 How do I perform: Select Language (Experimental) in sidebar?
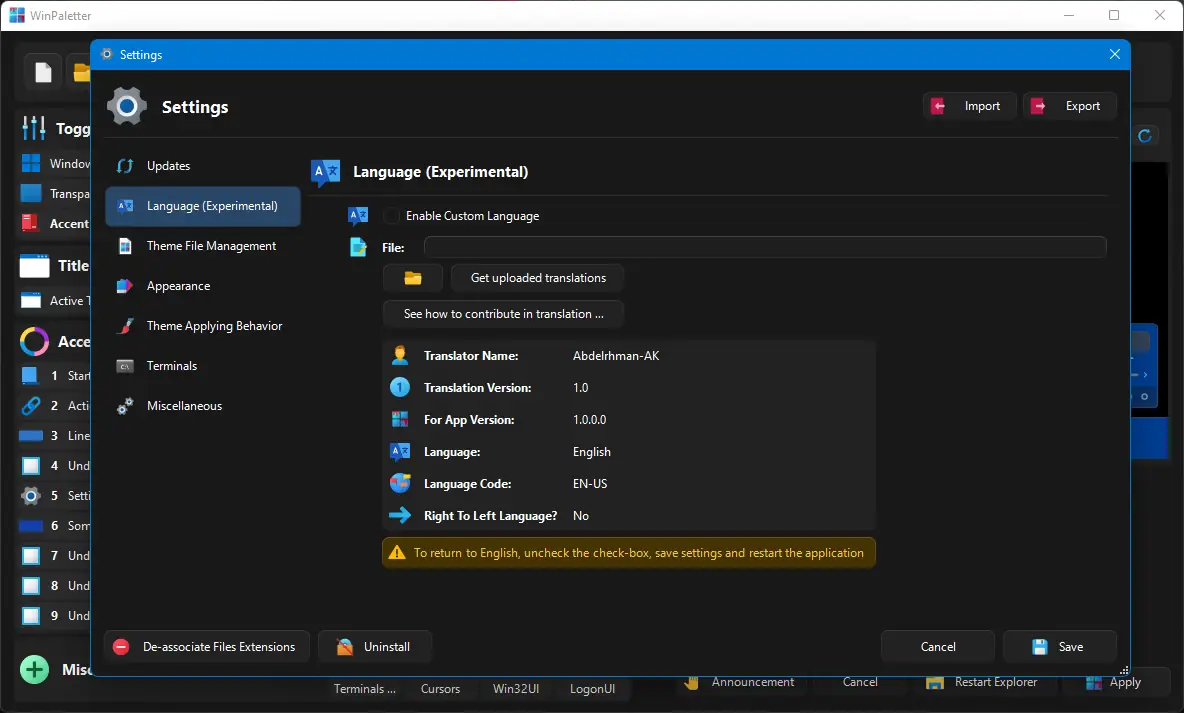pyautogui.click(x=202, y=205)
